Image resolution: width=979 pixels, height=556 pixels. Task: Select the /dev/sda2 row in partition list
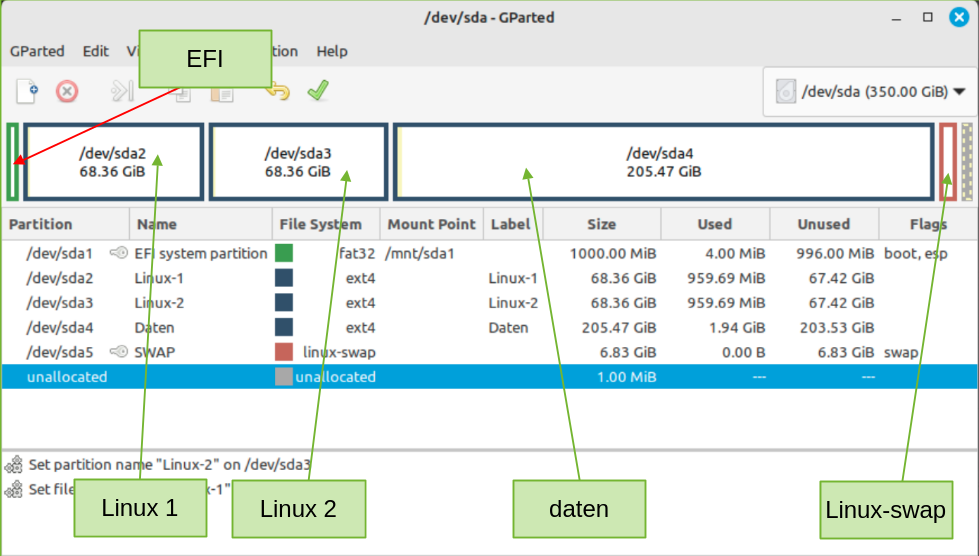[490, 278]
